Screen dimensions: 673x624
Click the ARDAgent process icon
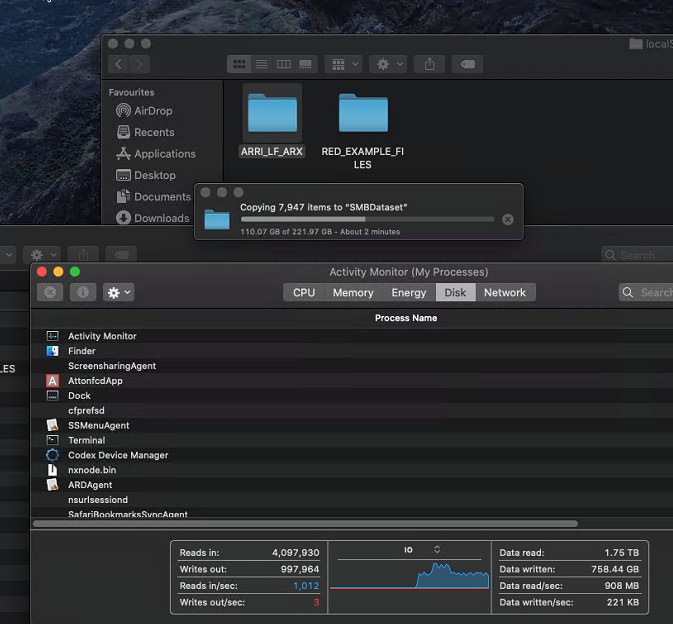point(52,485)
